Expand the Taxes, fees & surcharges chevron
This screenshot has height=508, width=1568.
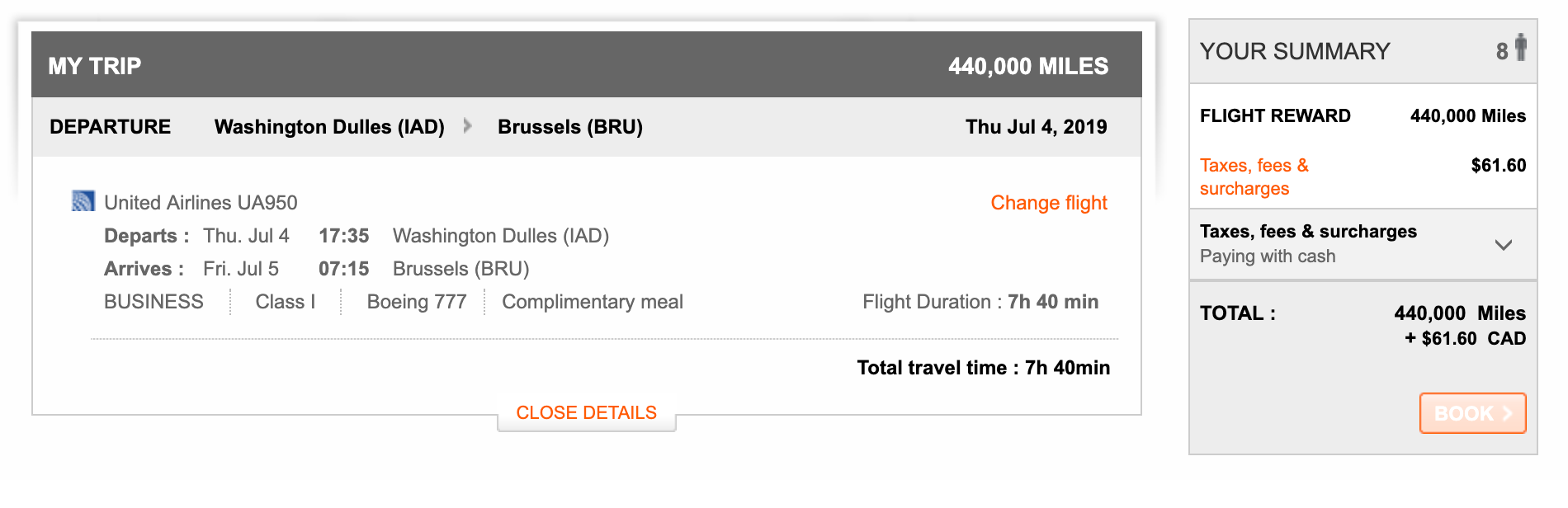click(1504, 245)
